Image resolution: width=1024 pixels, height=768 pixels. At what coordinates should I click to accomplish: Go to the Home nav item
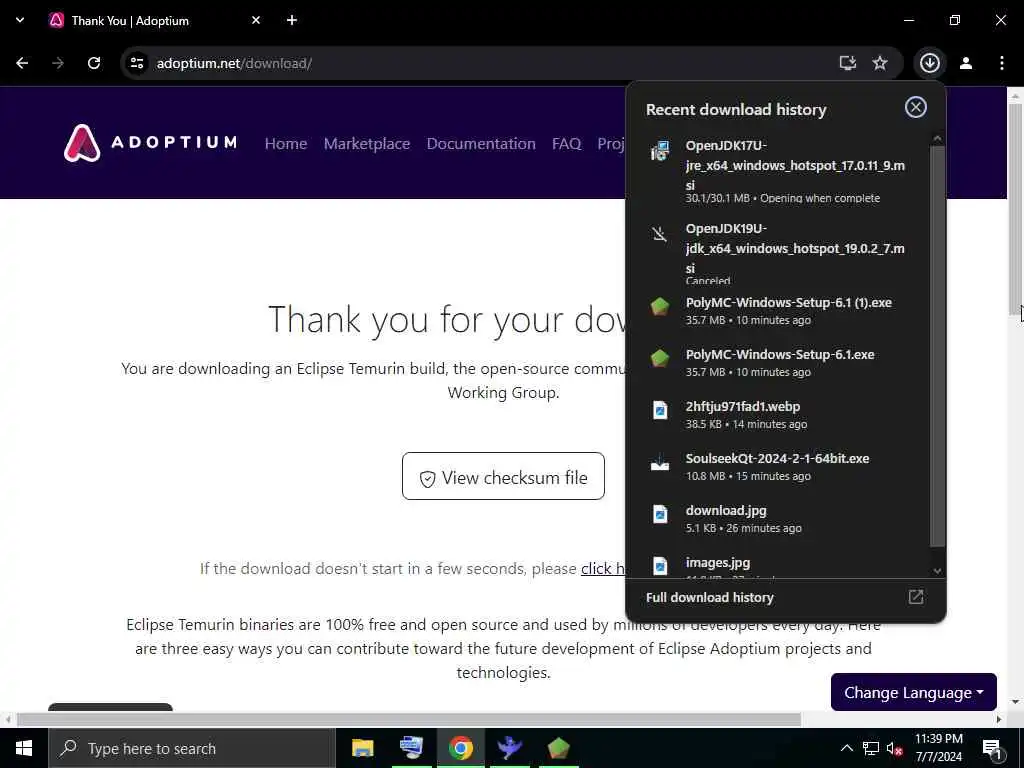[x=286, y=144]
